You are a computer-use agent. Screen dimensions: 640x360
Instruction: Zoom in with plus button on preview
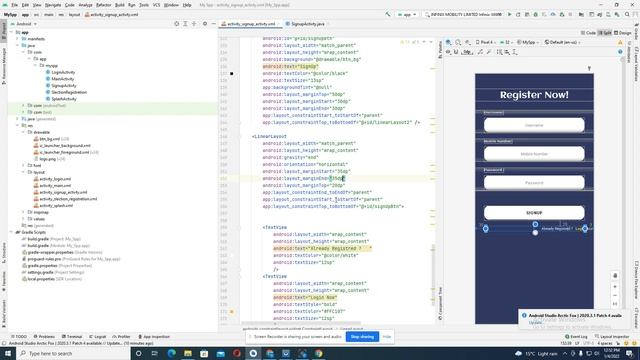click(x=615, y=287)
